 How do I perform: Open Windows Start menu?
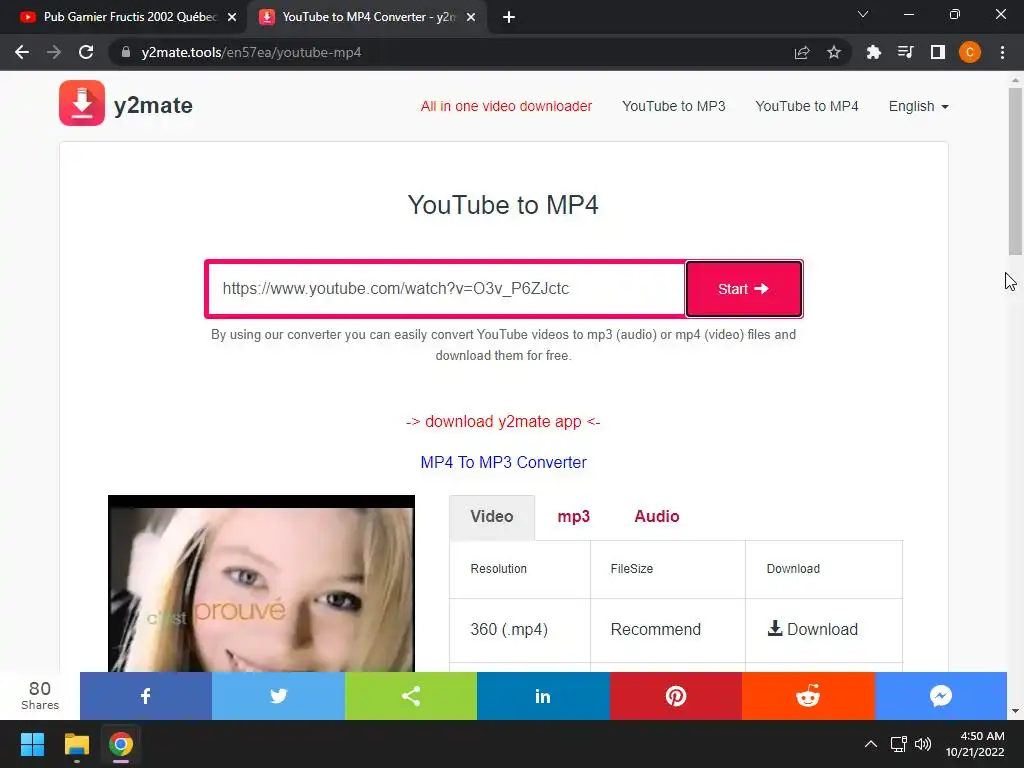[x=32, y=744]
